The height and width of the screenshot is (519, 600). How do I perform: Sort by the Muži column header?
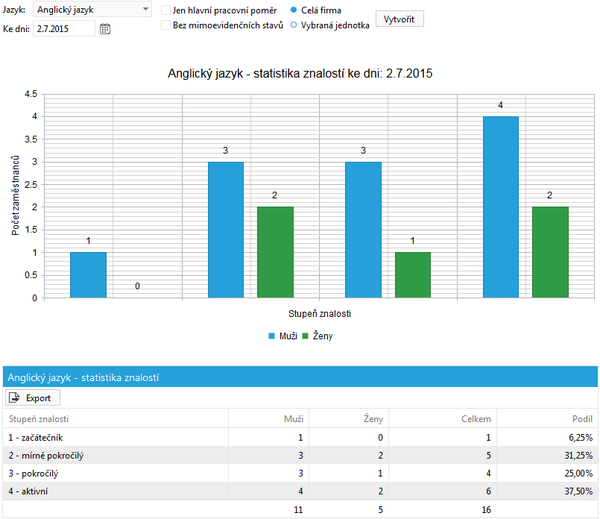coord(269,419)
